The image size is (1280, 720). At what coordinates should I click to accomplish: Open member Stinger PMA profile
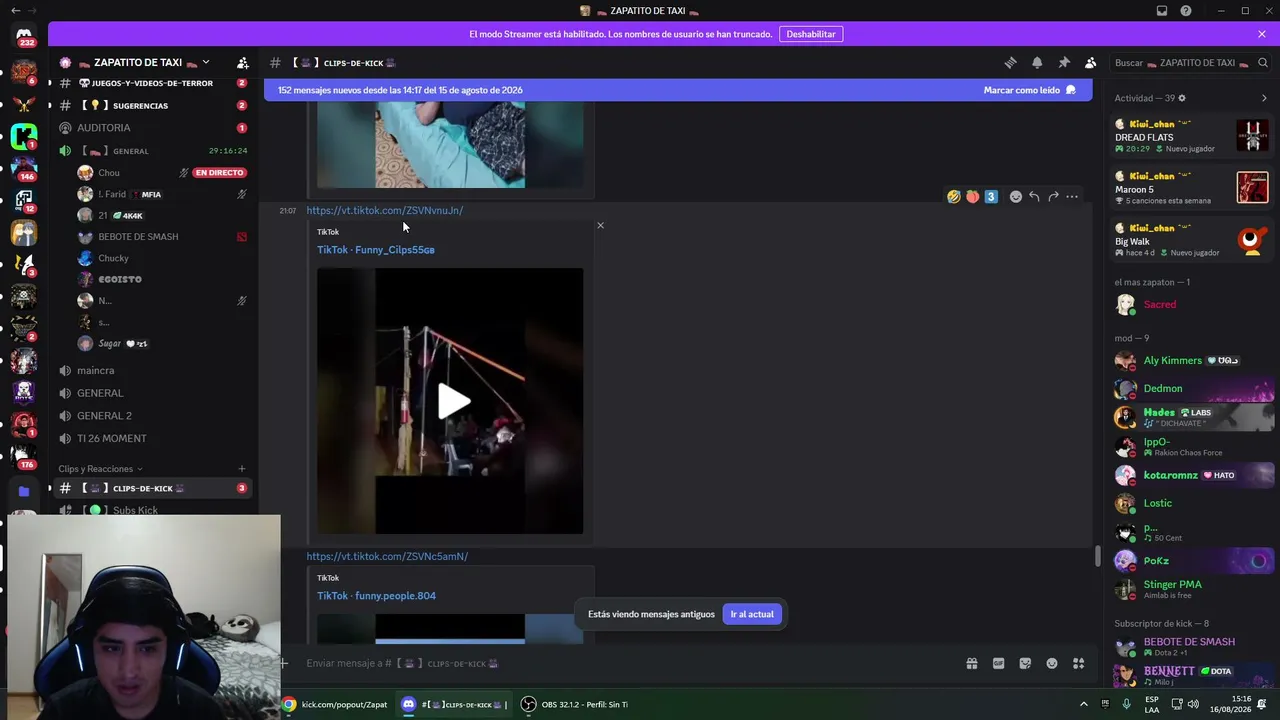pos(1192,589)
